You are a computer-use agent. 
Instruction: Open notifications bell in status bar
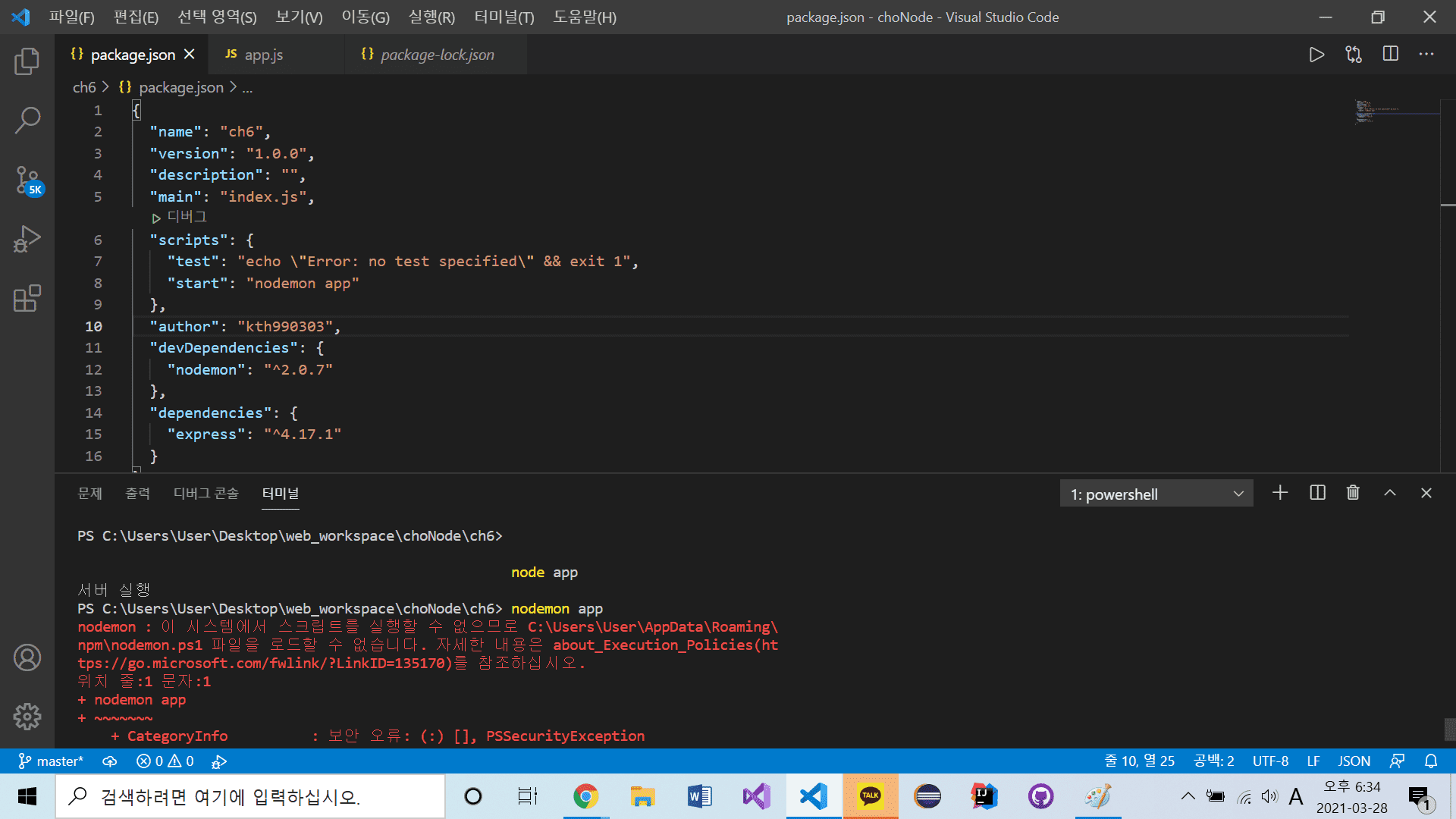(1431, 761)
